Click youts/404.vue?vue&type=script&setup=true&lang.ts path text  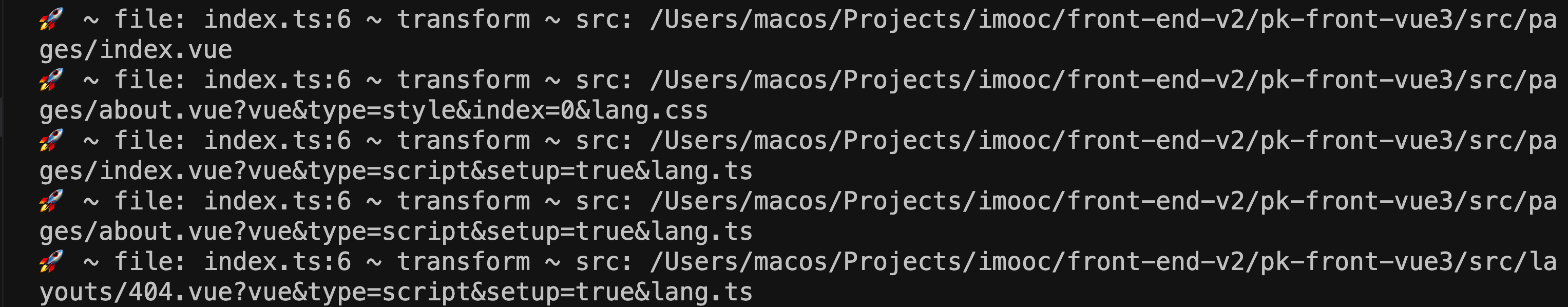(x=396, y=293)
